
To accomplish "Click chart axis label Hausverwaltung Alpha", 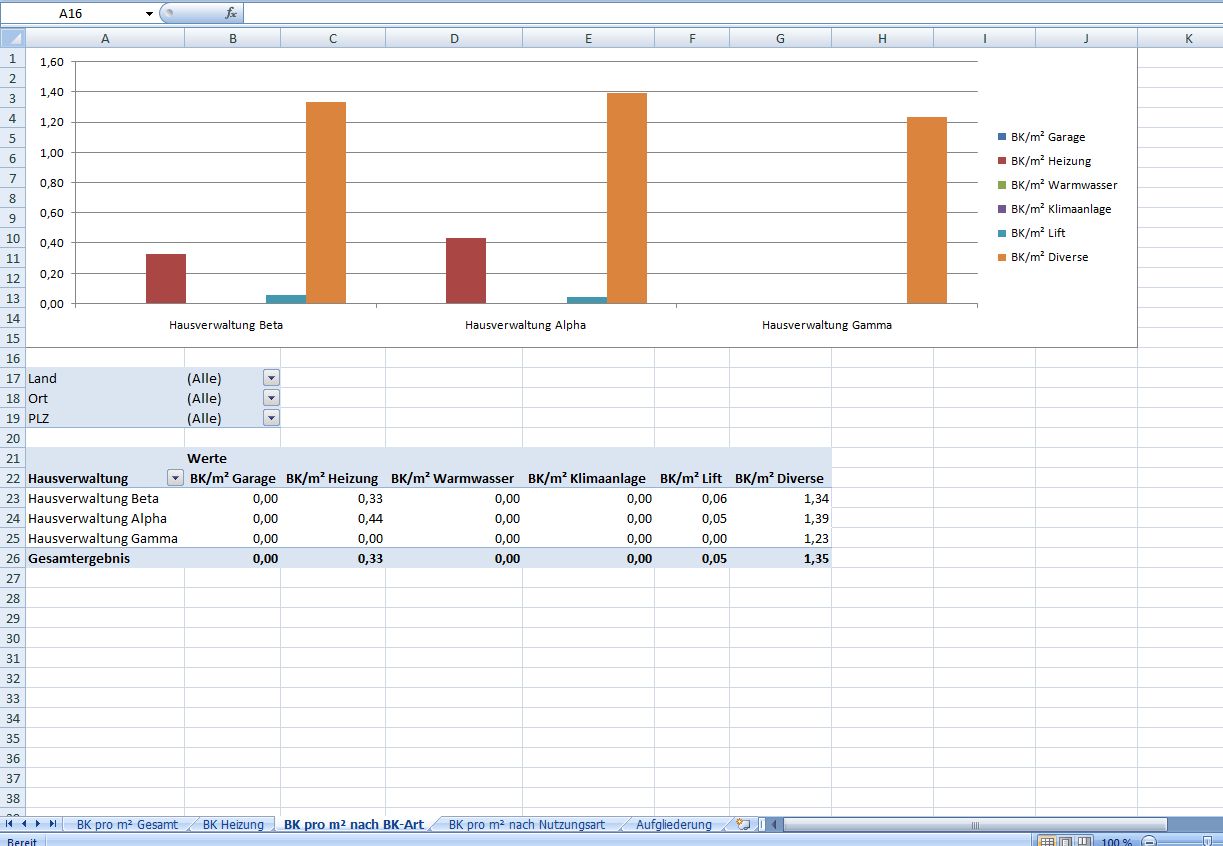I will 526,325.
